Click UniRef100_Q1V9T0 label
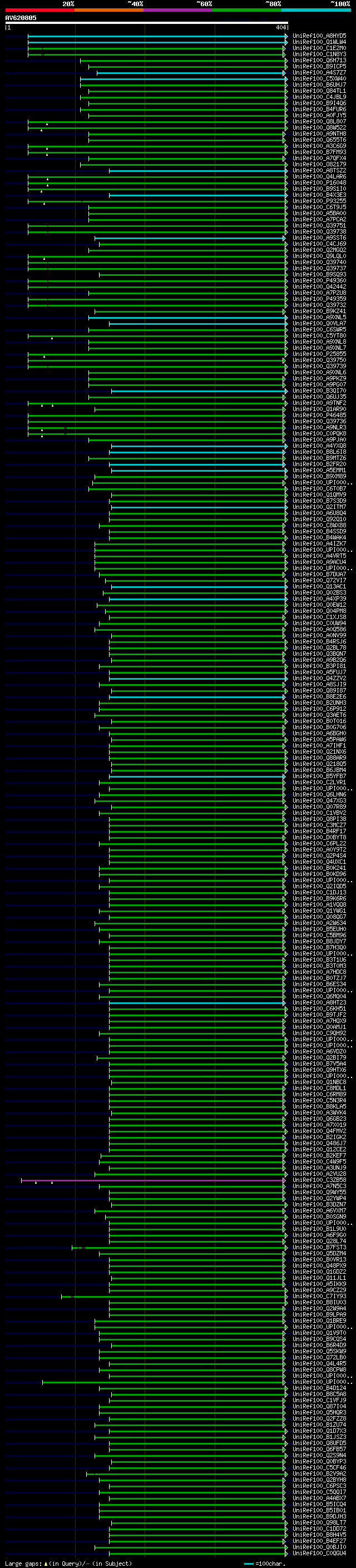 point(319,1334)
